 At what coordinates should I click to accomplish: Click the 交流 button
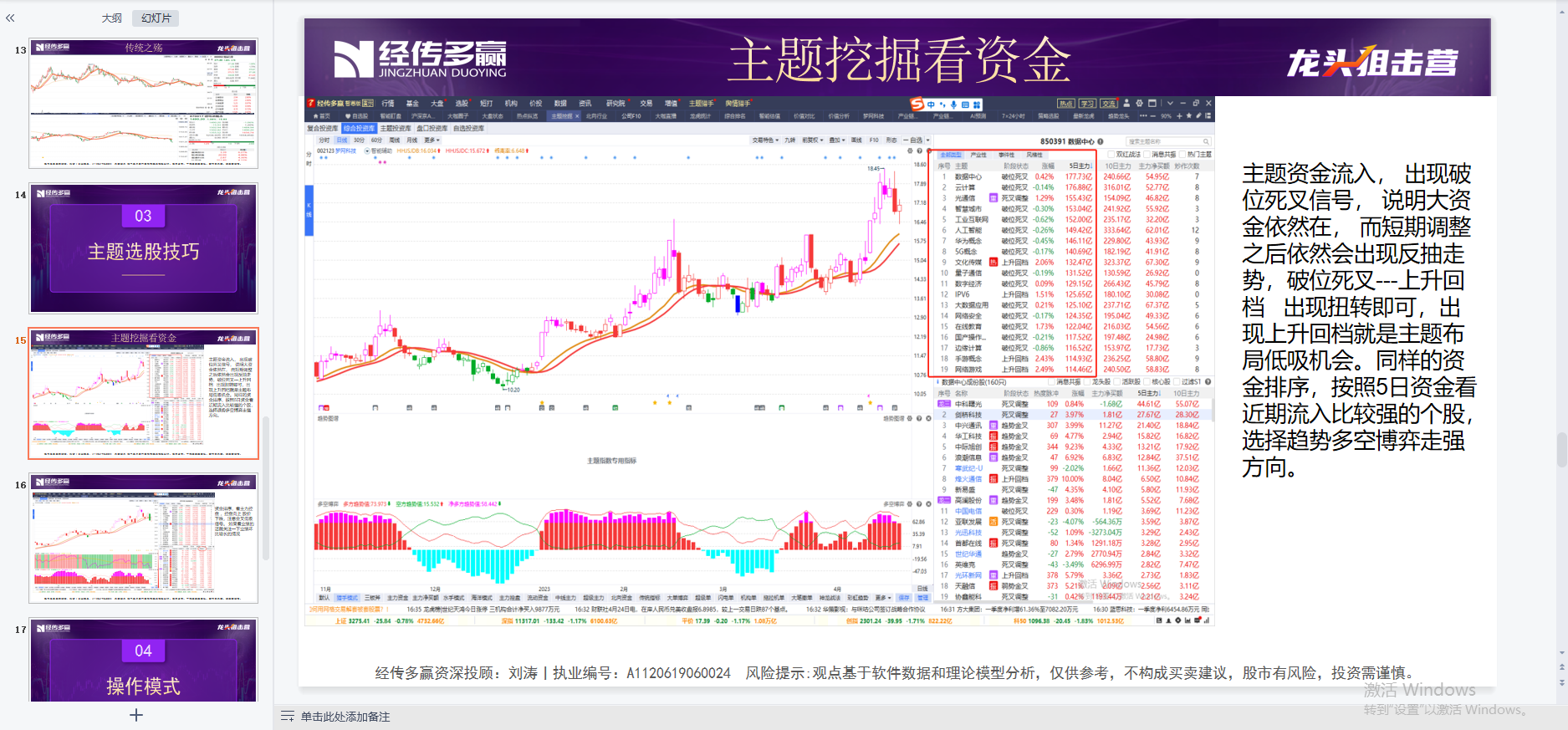pos(1108,104)
